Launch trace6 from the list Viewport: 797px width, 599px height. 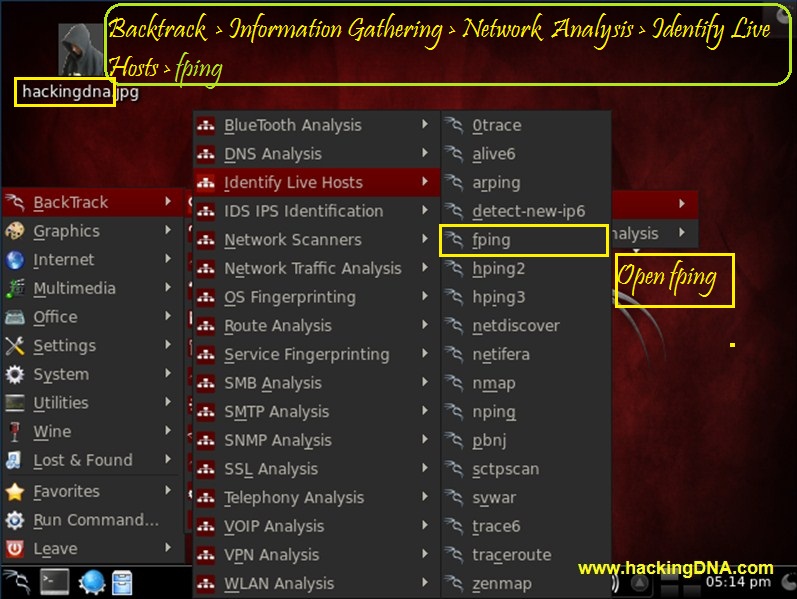(x=526, y=526)
